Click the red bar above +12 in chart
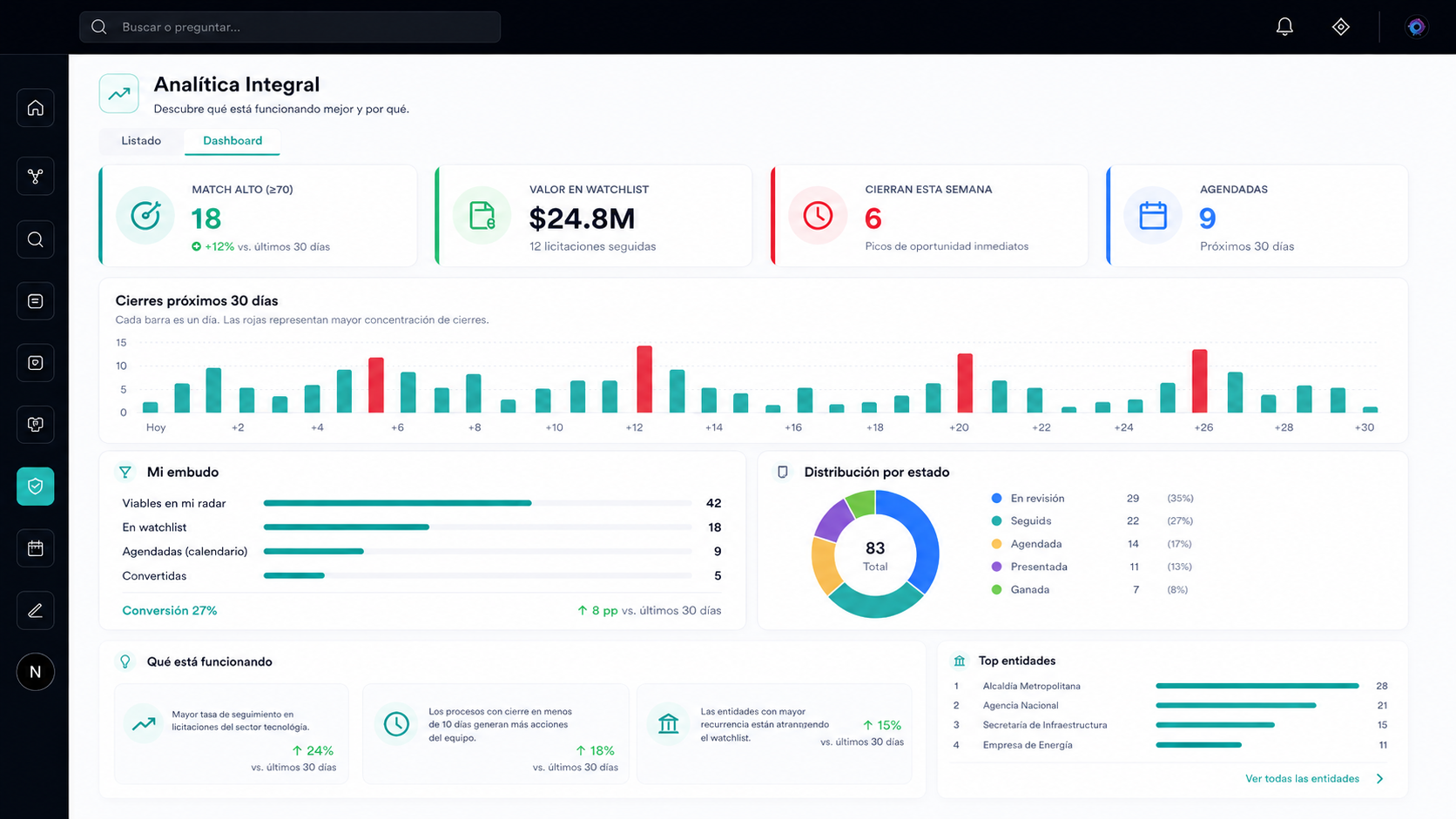Screen dimensions: 1456x819 (644, 379)
